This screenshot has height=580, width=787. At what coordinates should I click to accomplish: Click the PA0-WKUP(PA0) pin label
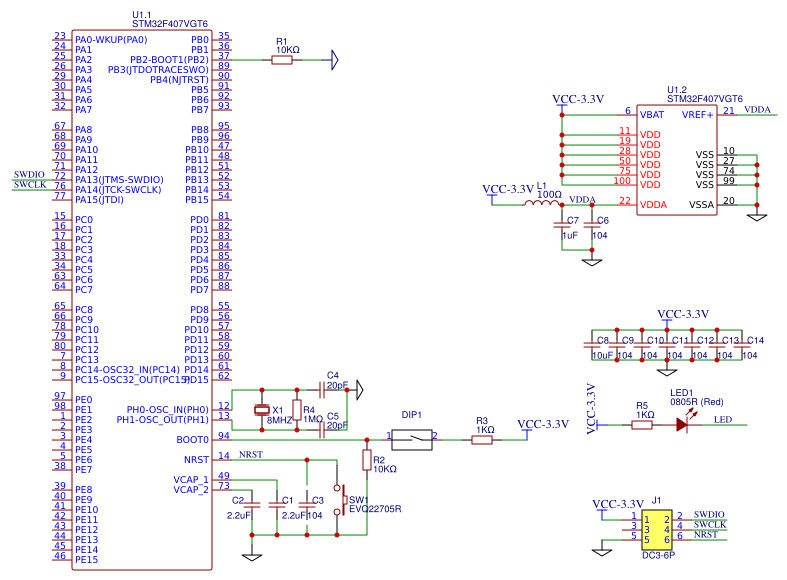point(111,40)
